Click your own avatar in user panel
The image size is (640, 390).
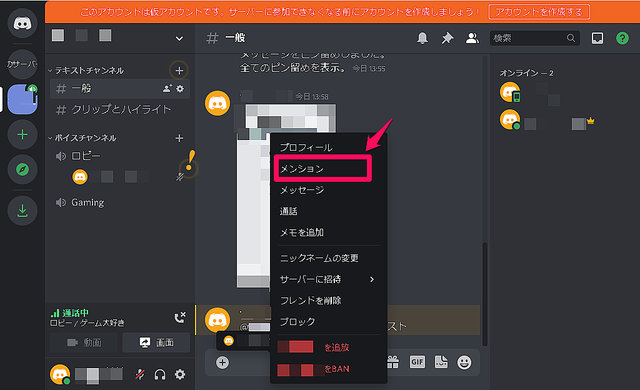coord(60,374)
